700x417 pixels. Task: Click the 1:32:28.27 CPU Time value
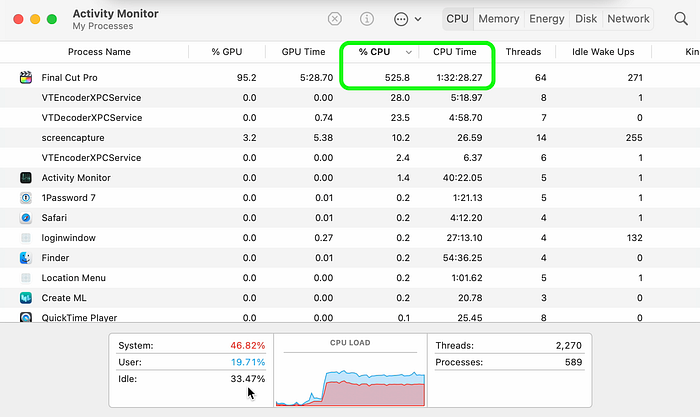pos(459,78)
